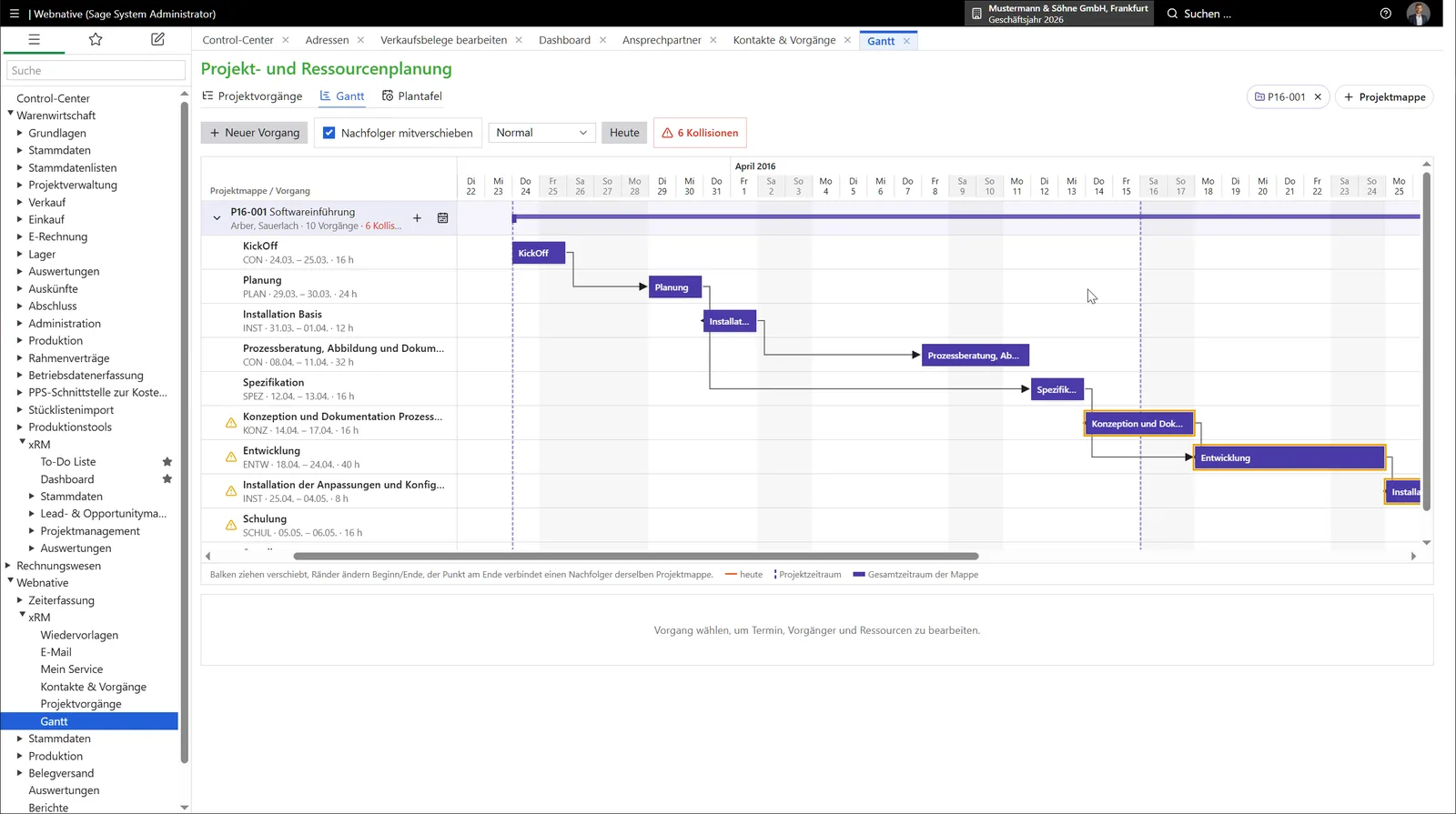This screenshot has width=1456, height=814.
Task: Toggle Nachfolger mitverschieben checkbox
Action: [x=329, y=133]
